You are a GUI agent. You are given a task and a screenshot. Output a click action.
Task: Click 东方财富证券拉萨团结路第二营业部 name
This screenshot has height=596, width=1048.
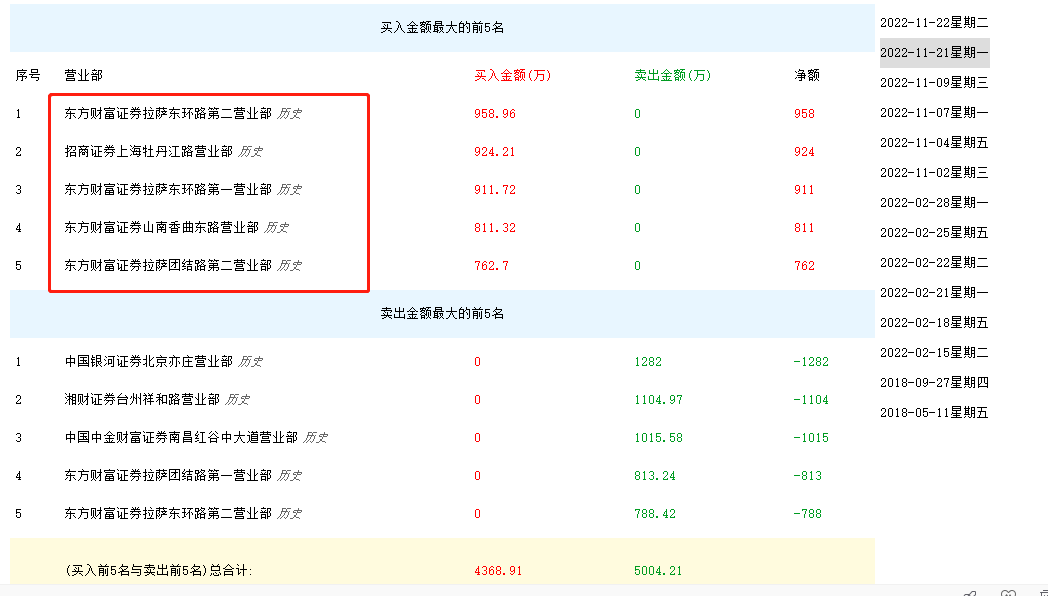click(x=168, y=266)
